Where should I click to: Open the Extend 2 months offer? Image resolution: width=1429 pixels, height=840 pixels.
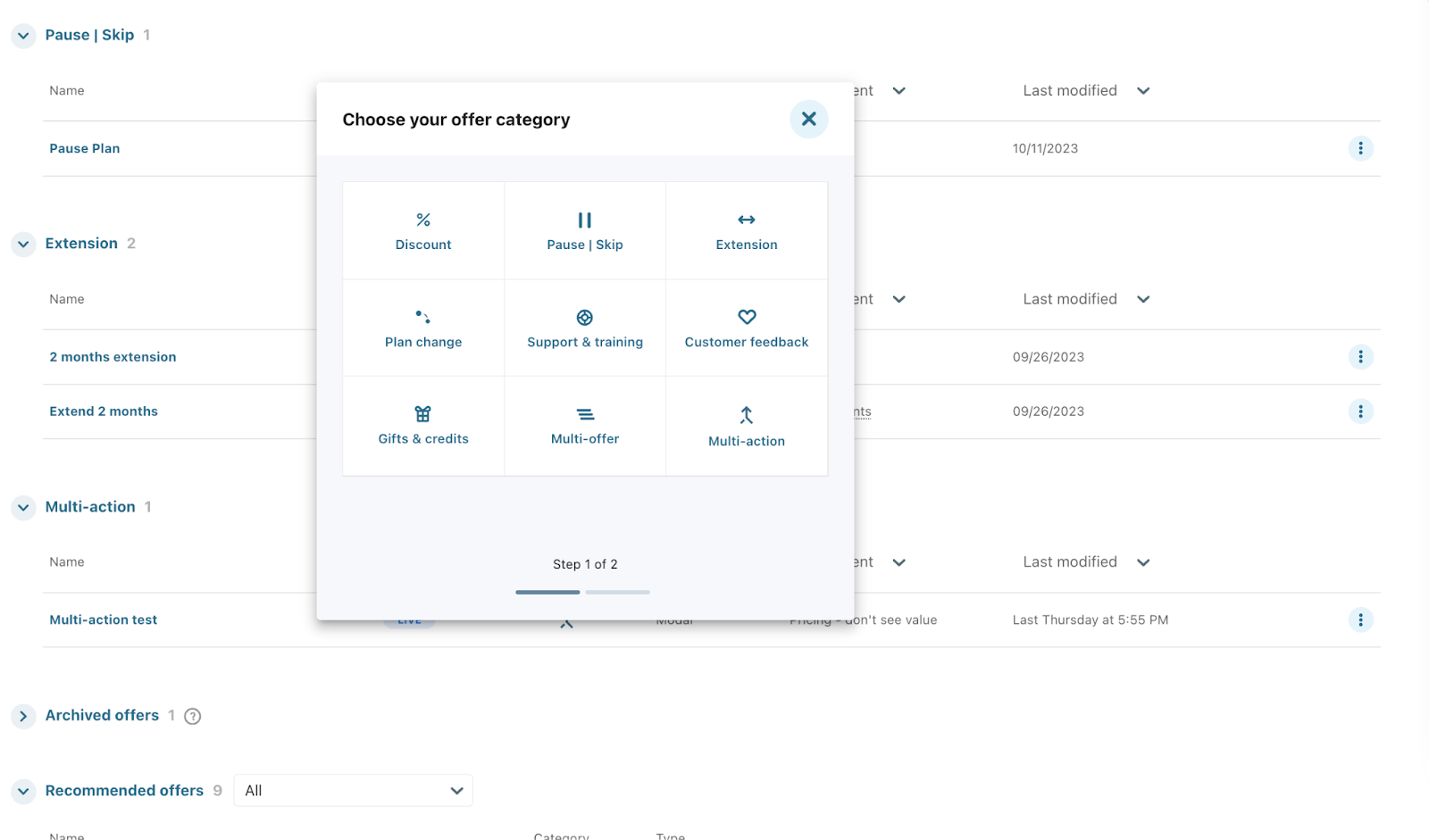pos(104,412)
